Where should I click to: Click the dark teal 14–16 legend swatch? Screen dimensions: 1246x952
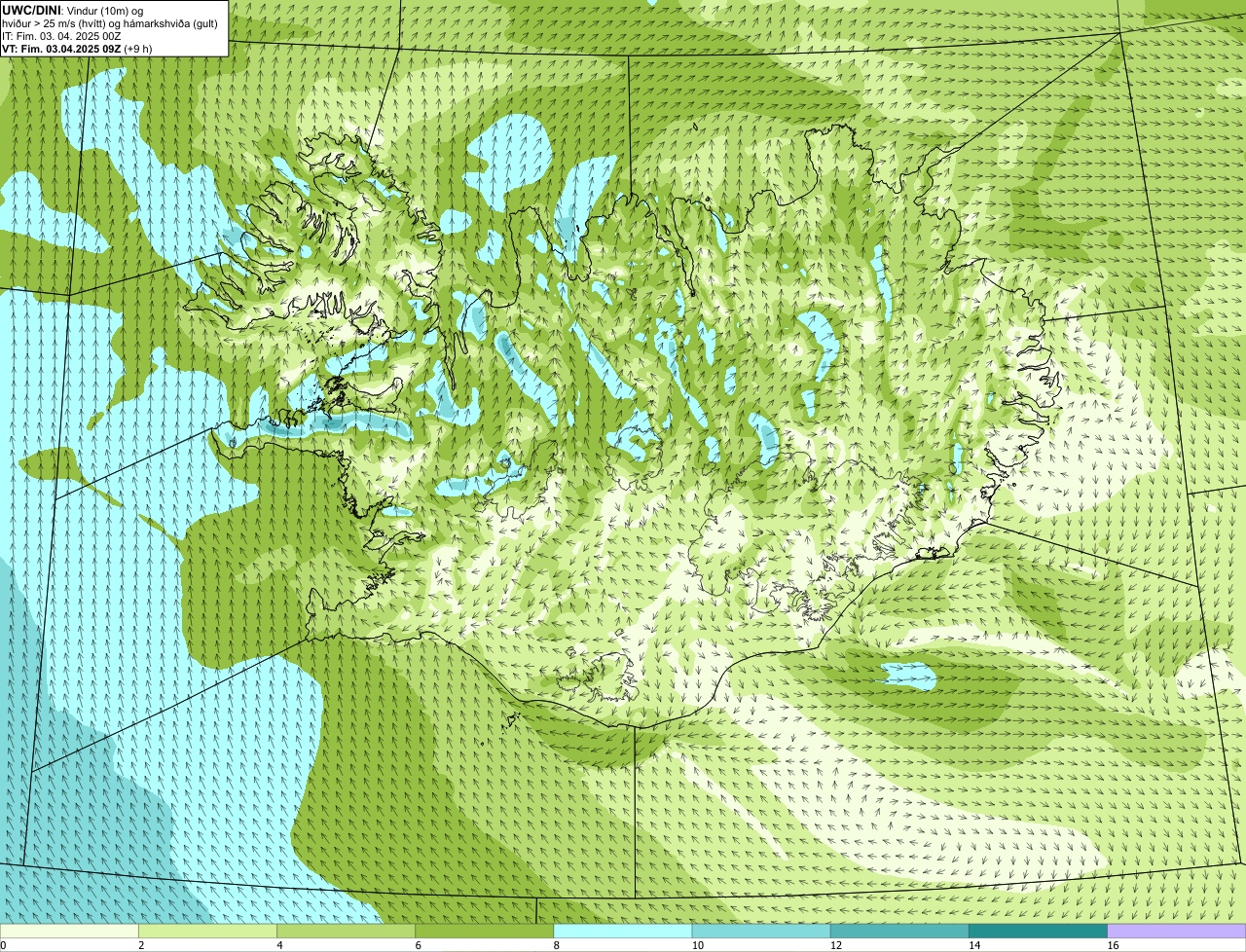1038,932
